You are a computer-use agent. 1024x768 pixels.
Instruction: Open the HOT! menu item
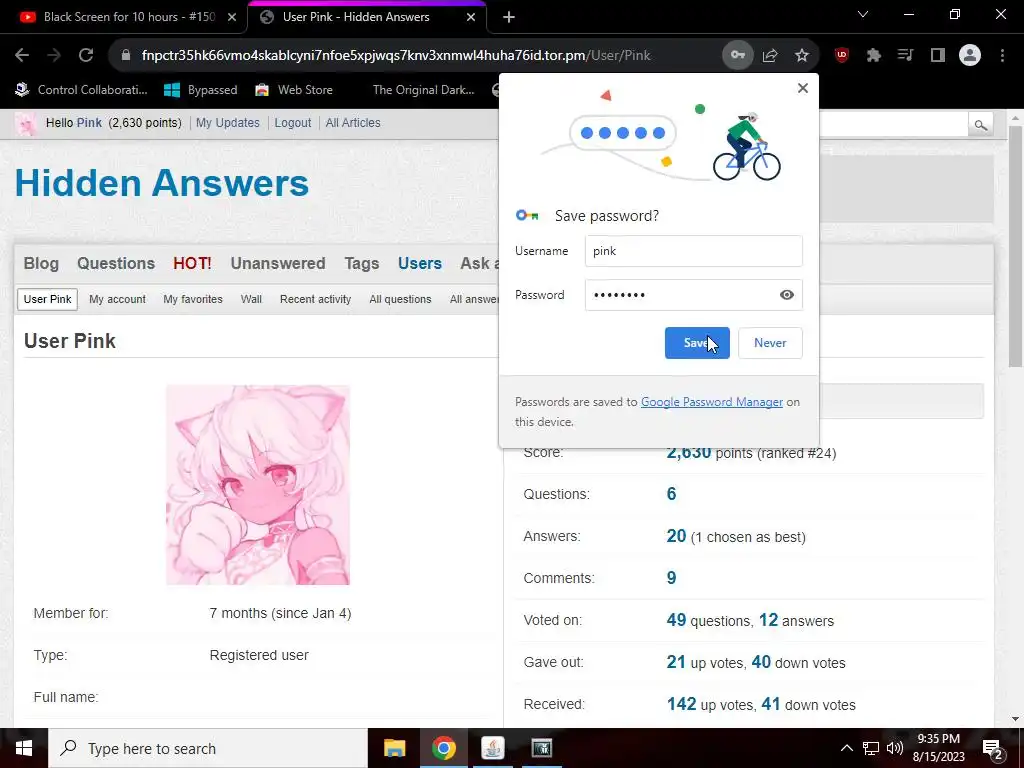[x=192, y=263]
